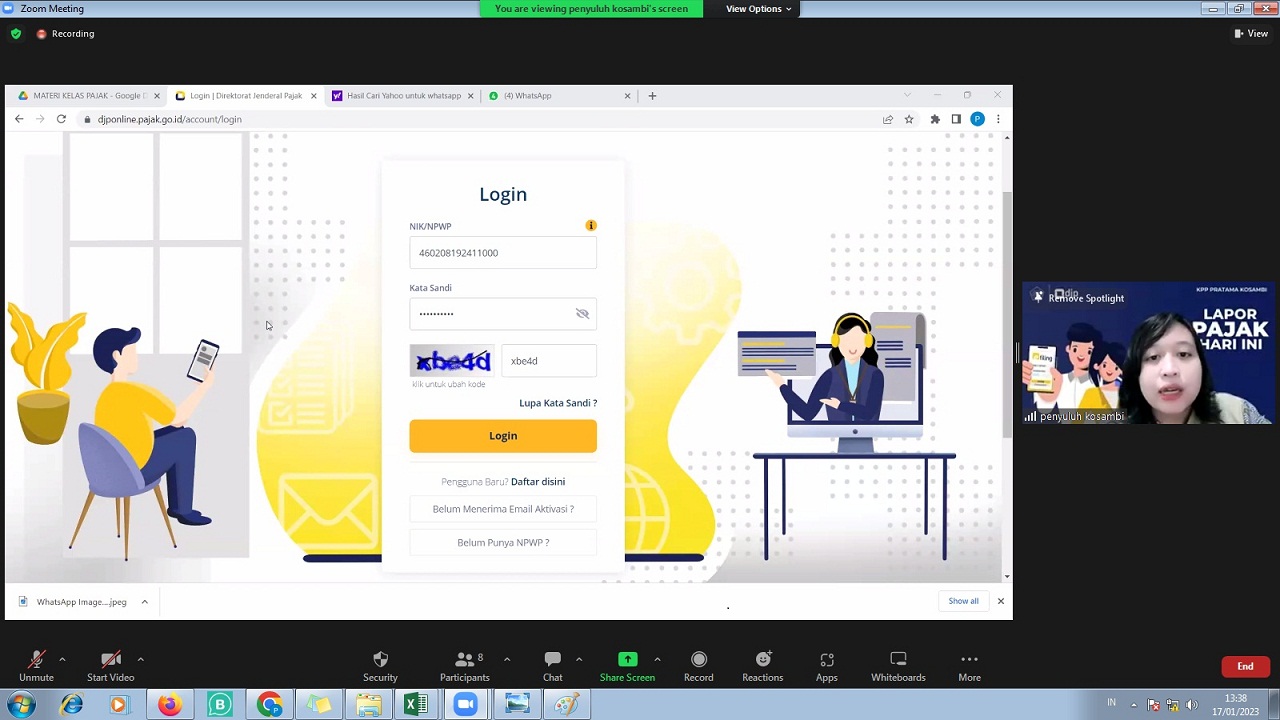Expand audio settings arrow next to Unmute
This screenshot has height=720, width=1280.
coord(62,659)
